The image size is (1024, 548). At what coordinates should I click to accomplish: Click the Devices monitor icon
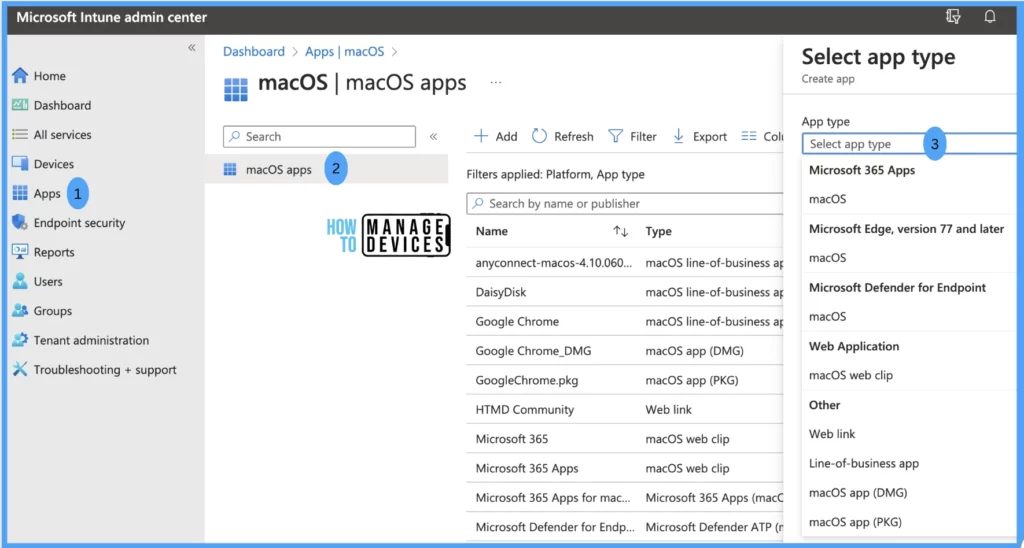pos(20,164)
